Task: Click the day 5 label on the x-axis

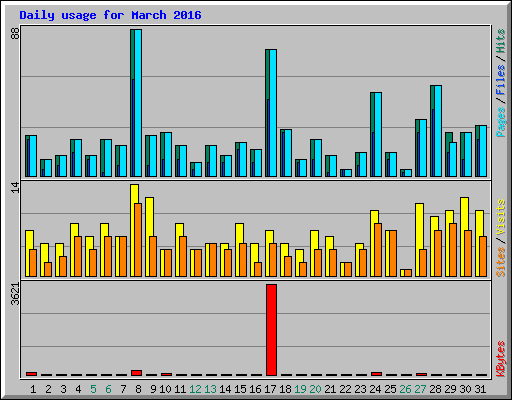Action: pyautogui.click(x=93, y=389)
